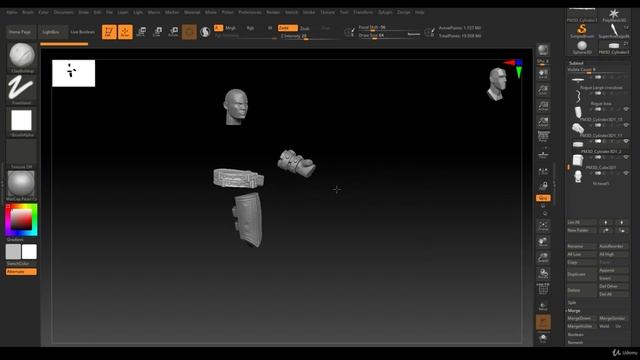Open the Preferences menu
Screen dimensions: 640x360
tap(250, 12)
